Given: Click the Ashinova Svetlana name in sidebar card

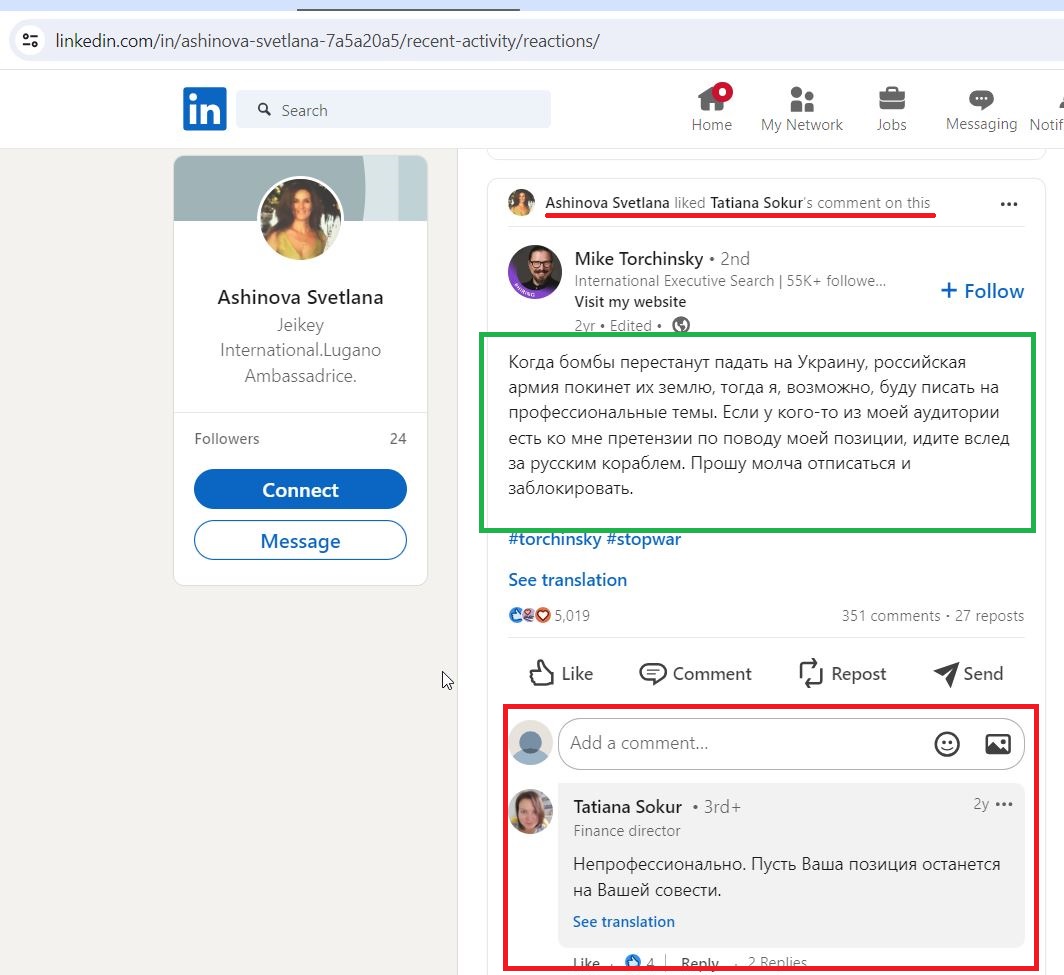Looking at the screenshot, I should (x=301, y=297).
